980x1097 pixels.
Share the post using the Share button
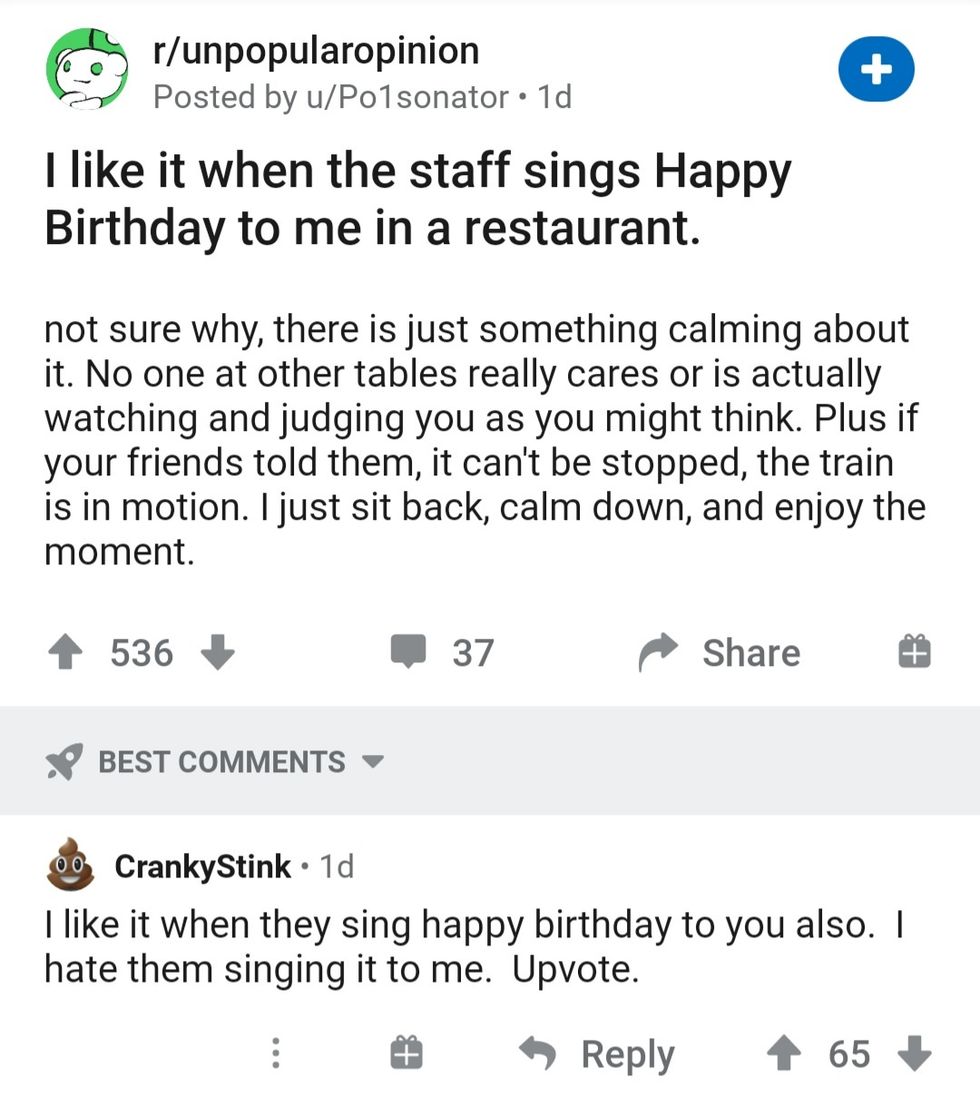point(722,653)
